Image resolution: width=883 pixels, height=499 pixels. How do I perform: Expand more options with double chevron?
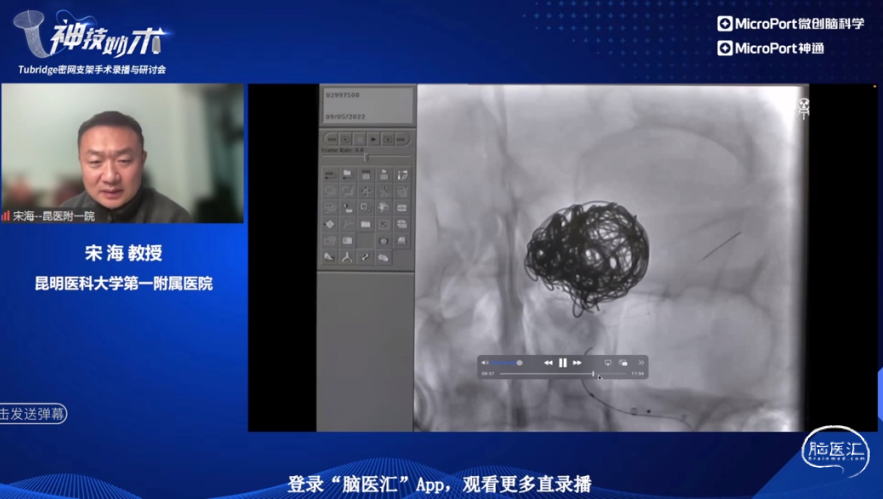pyautogui.click(x=641, y=362)
